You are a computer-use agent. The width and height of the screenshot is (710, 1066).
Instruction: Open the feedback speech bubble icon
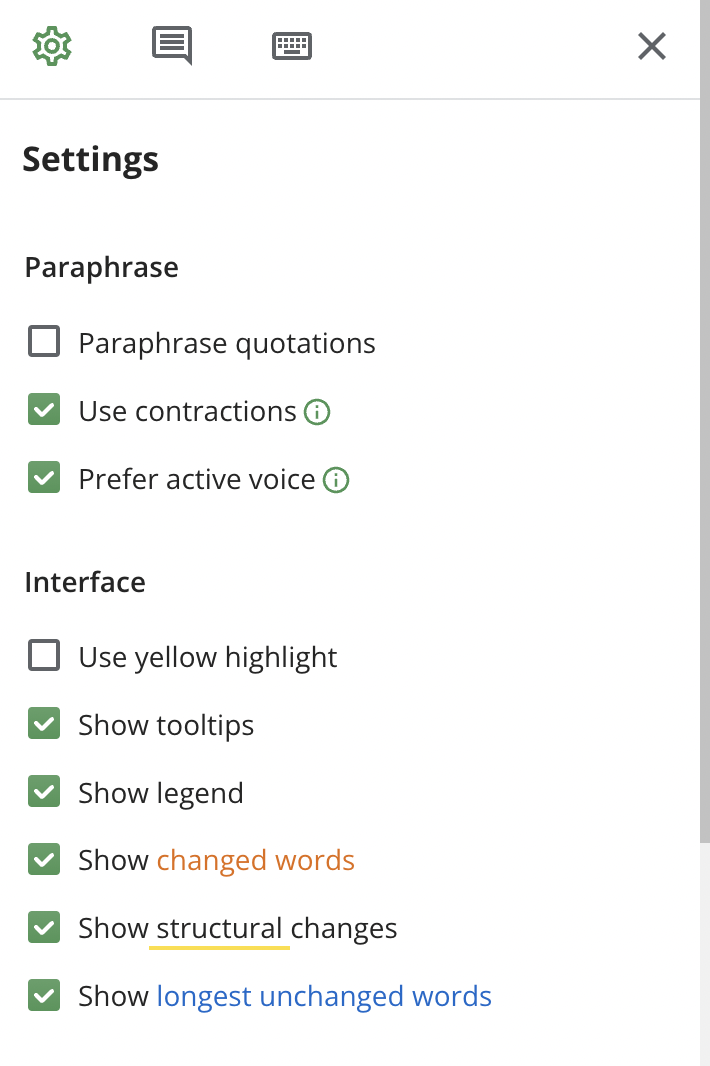pyautogui.click(x=172, y=46)
